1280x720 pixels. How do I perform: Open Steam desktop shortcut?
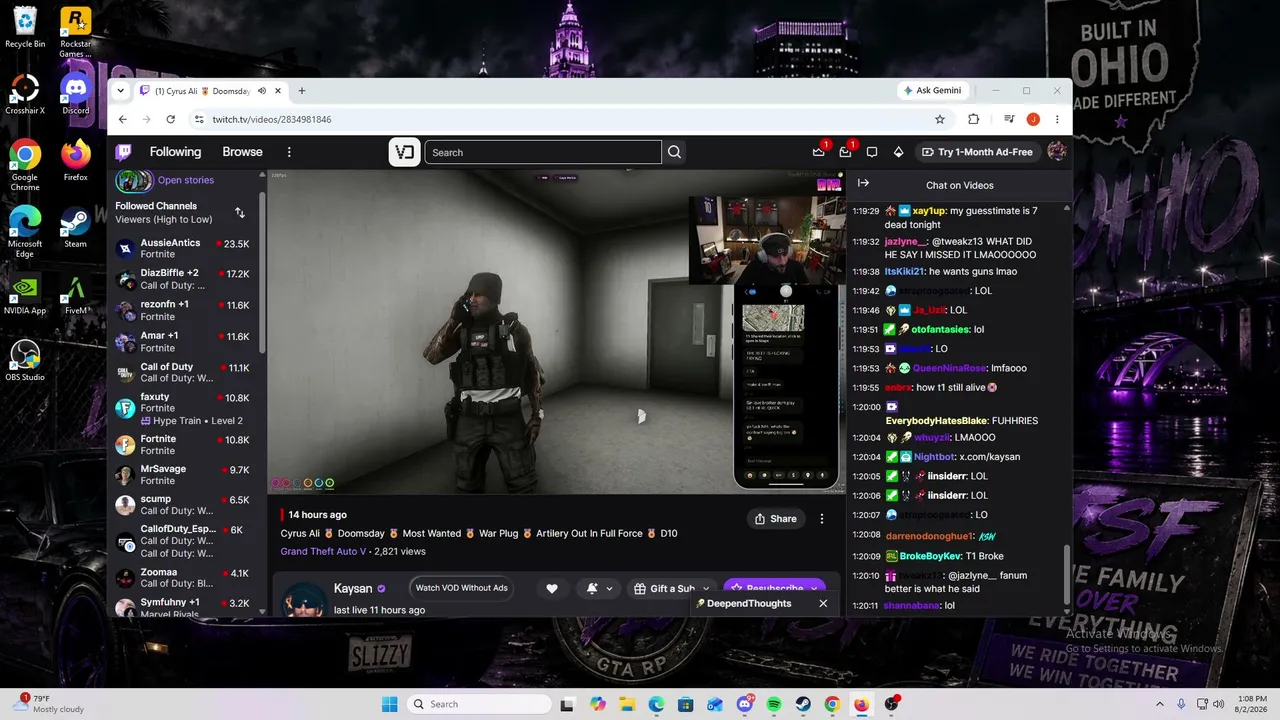76,228
